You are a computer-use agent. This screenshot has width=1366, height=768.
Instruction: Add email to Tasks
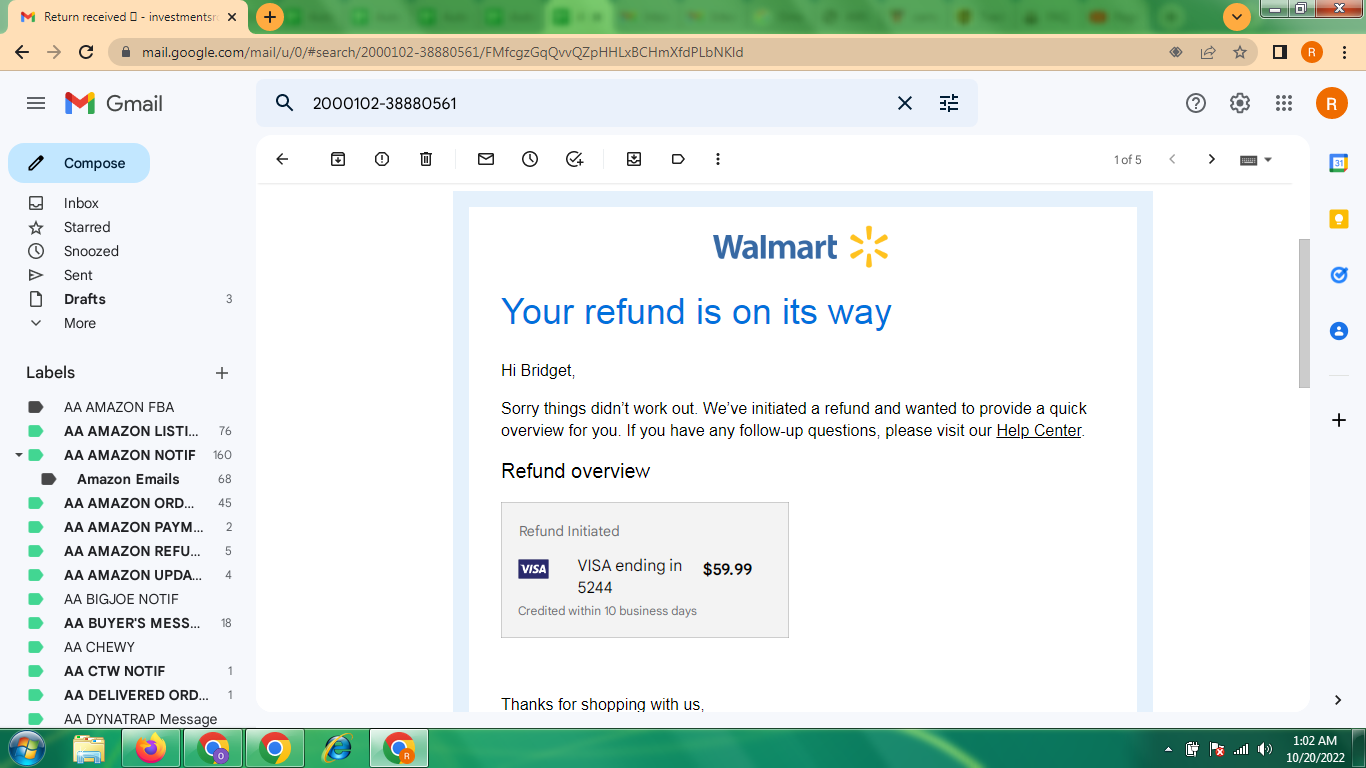coord(574,159)
